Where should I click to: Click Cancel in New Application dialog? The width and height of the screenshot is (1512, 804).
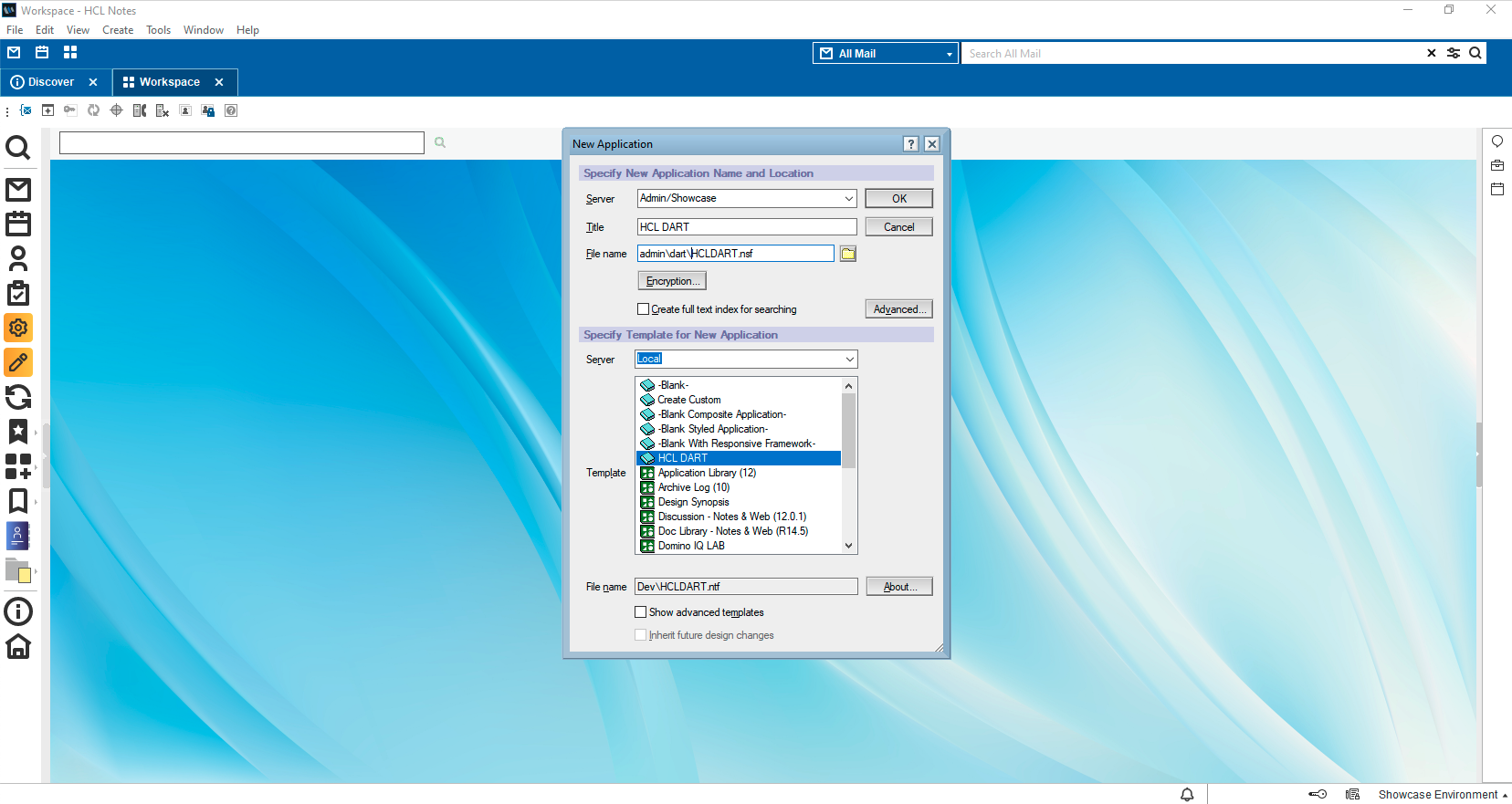pos(899,227)
